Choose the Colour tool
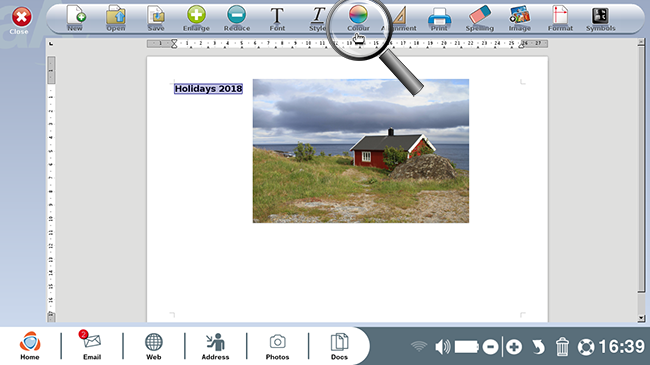650x365 pixels. pyautogui.click(x=358, y=18)
